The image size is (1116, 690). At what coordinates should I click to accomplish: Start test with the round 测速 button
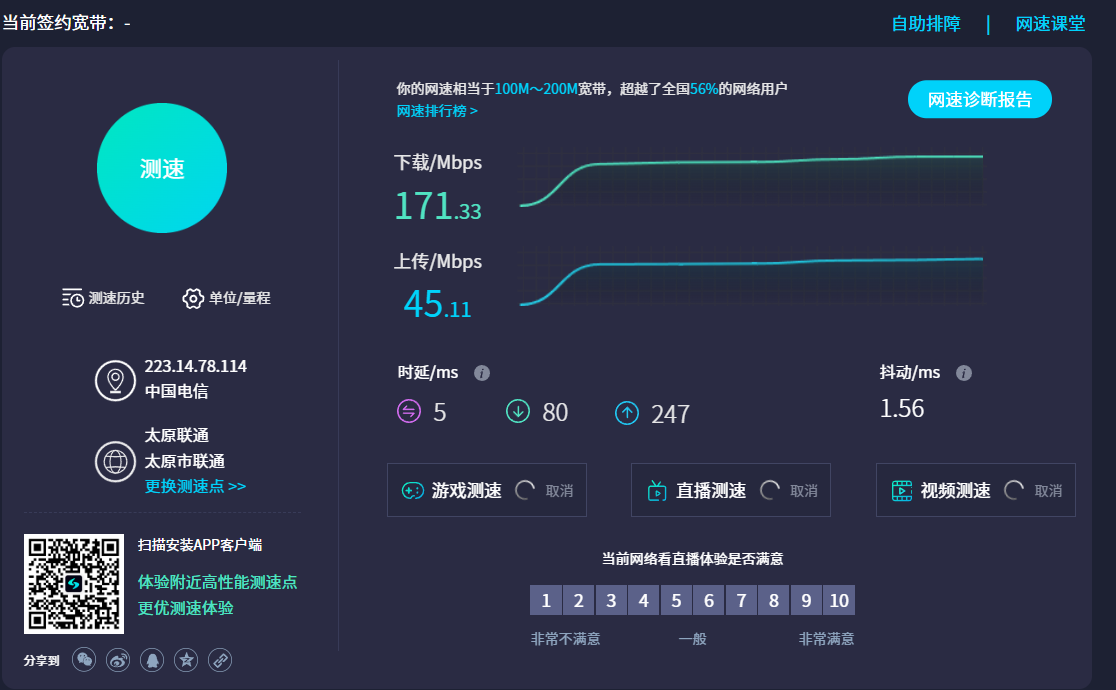pos(162,168)
